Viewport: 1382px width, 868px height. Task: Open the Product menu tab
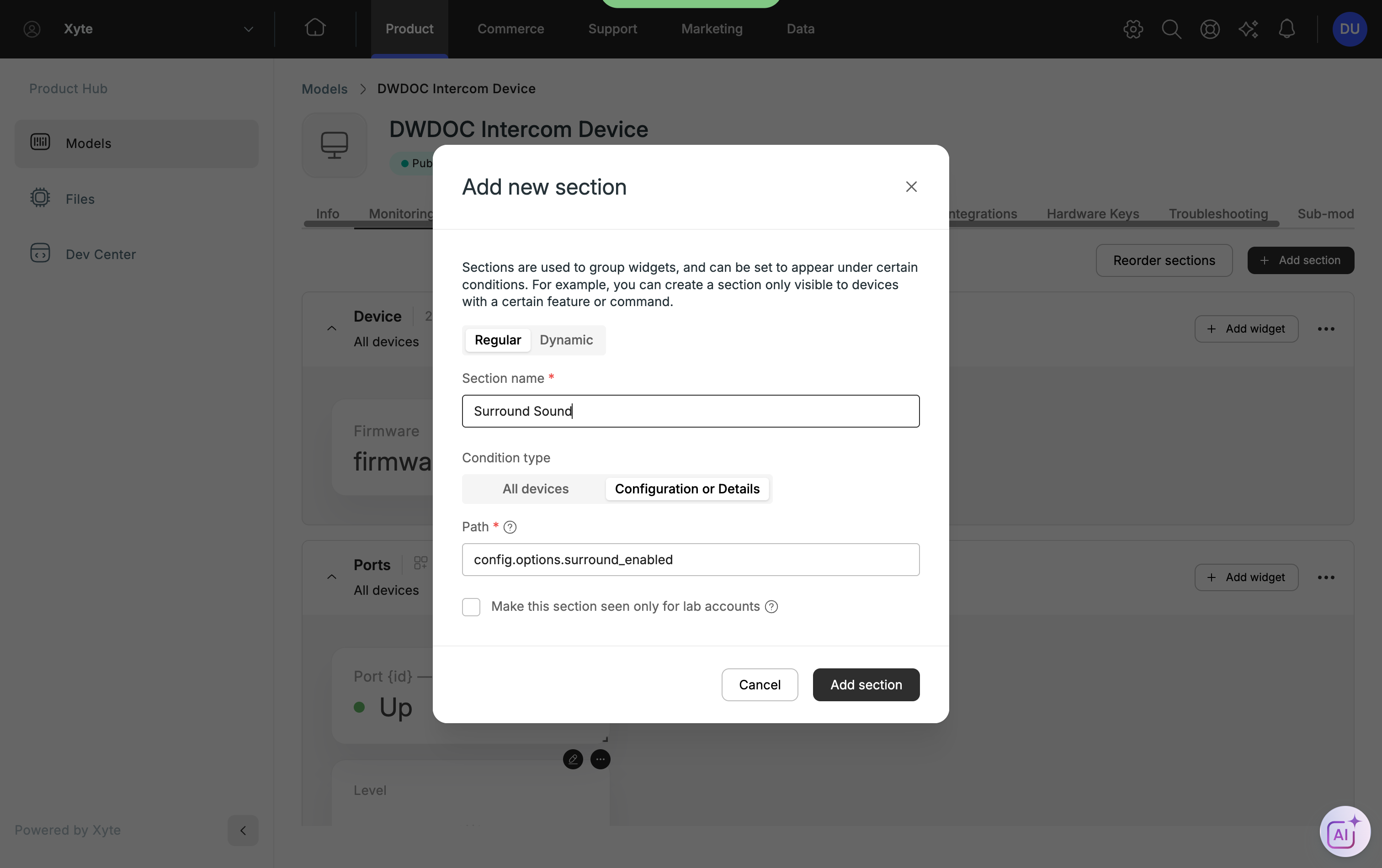click(x=409, y=29)
